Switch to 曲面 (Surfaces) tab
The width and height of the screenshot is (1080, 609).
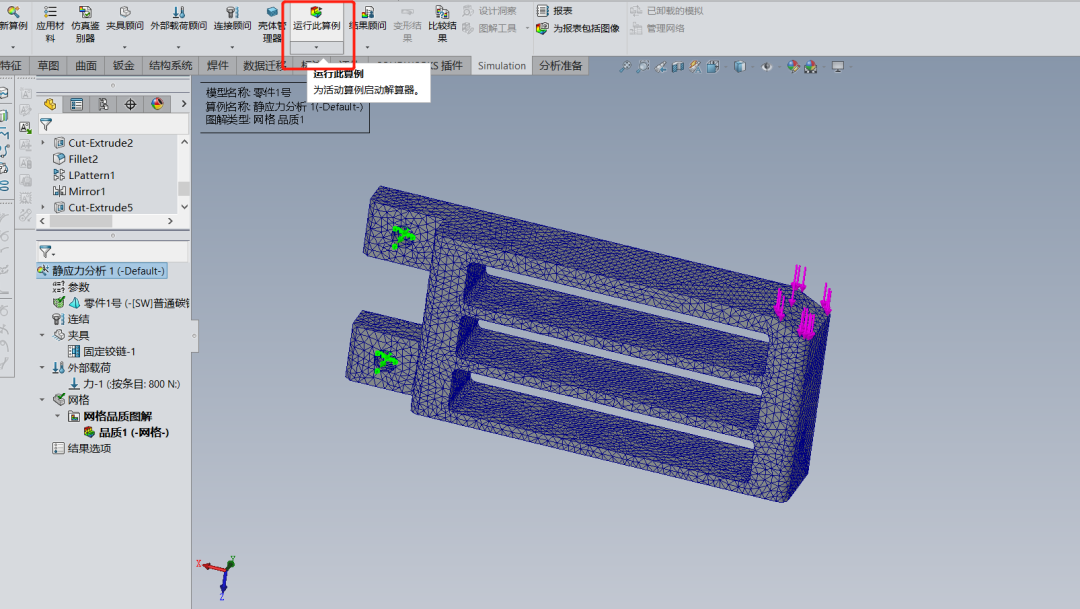point(86,65)
